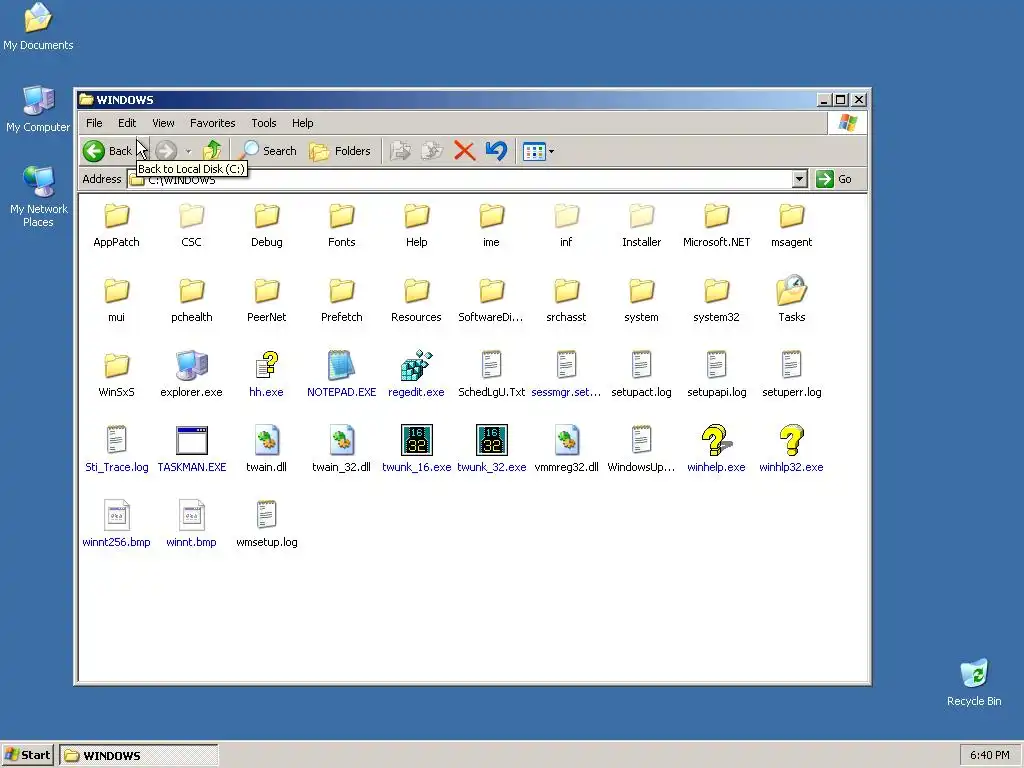Select the Tasks scheduled folder icon

[792, 291]
